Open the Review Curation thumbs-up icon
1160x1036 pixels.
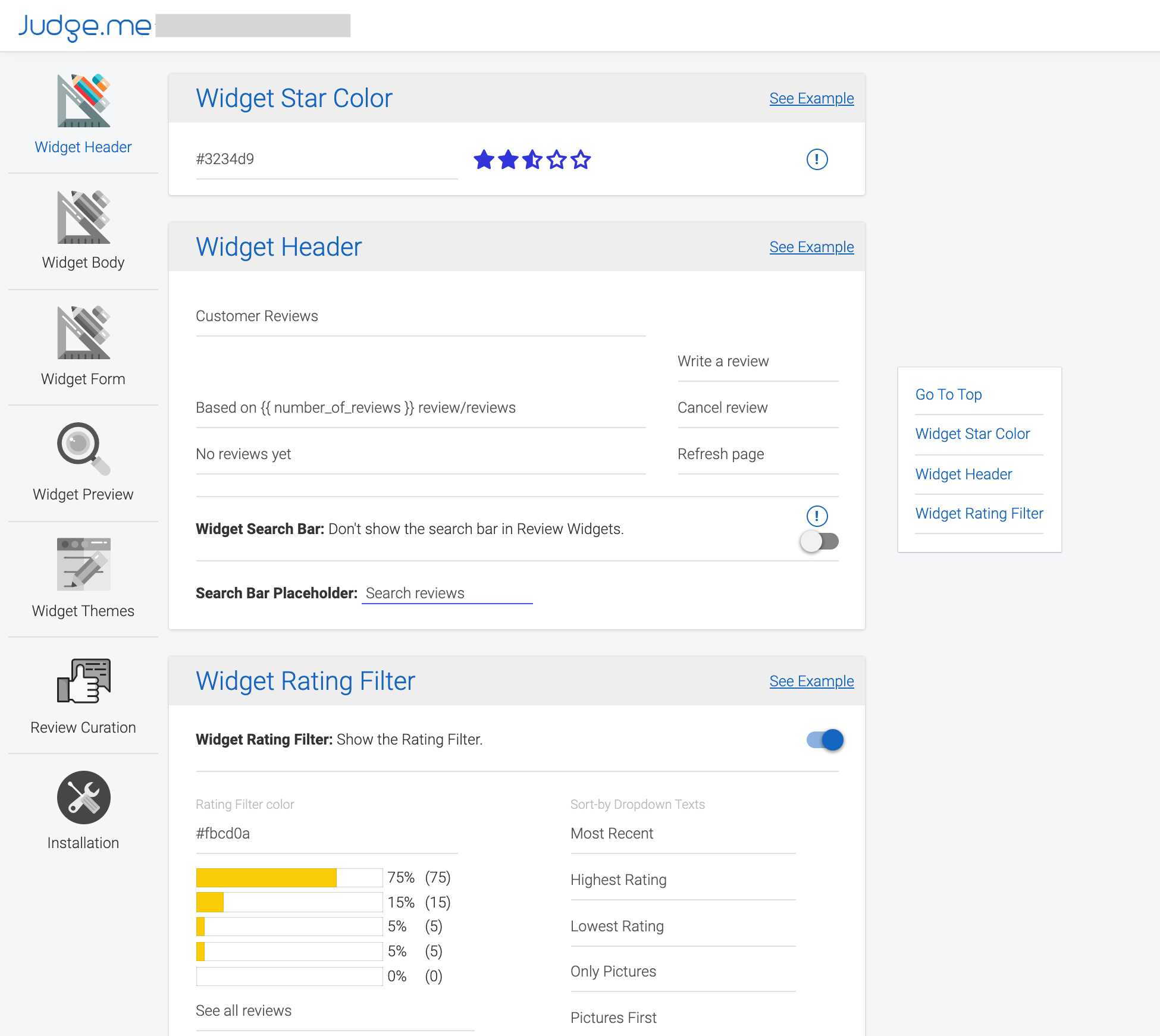tap(83, 681)
